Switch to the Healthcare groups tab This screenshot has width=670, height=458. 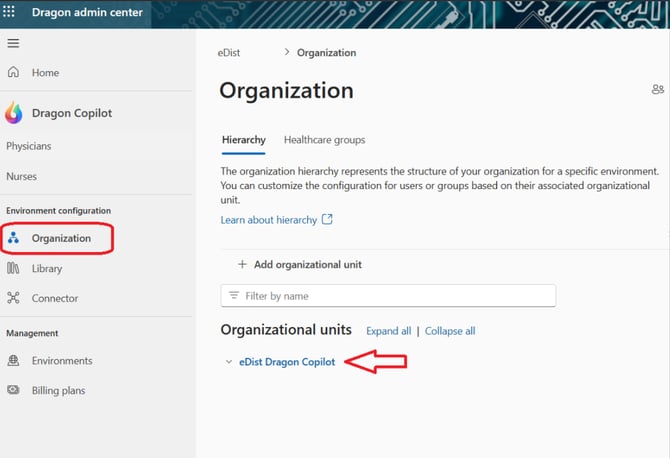click(x=324, y=140)
